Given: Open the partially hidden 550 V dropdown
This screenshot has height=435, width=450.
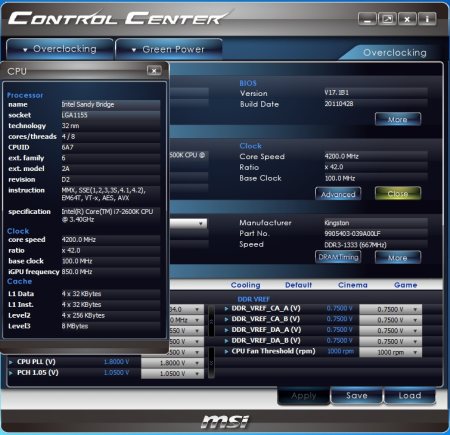Looking at the screenshot, I should pos(187,331).
